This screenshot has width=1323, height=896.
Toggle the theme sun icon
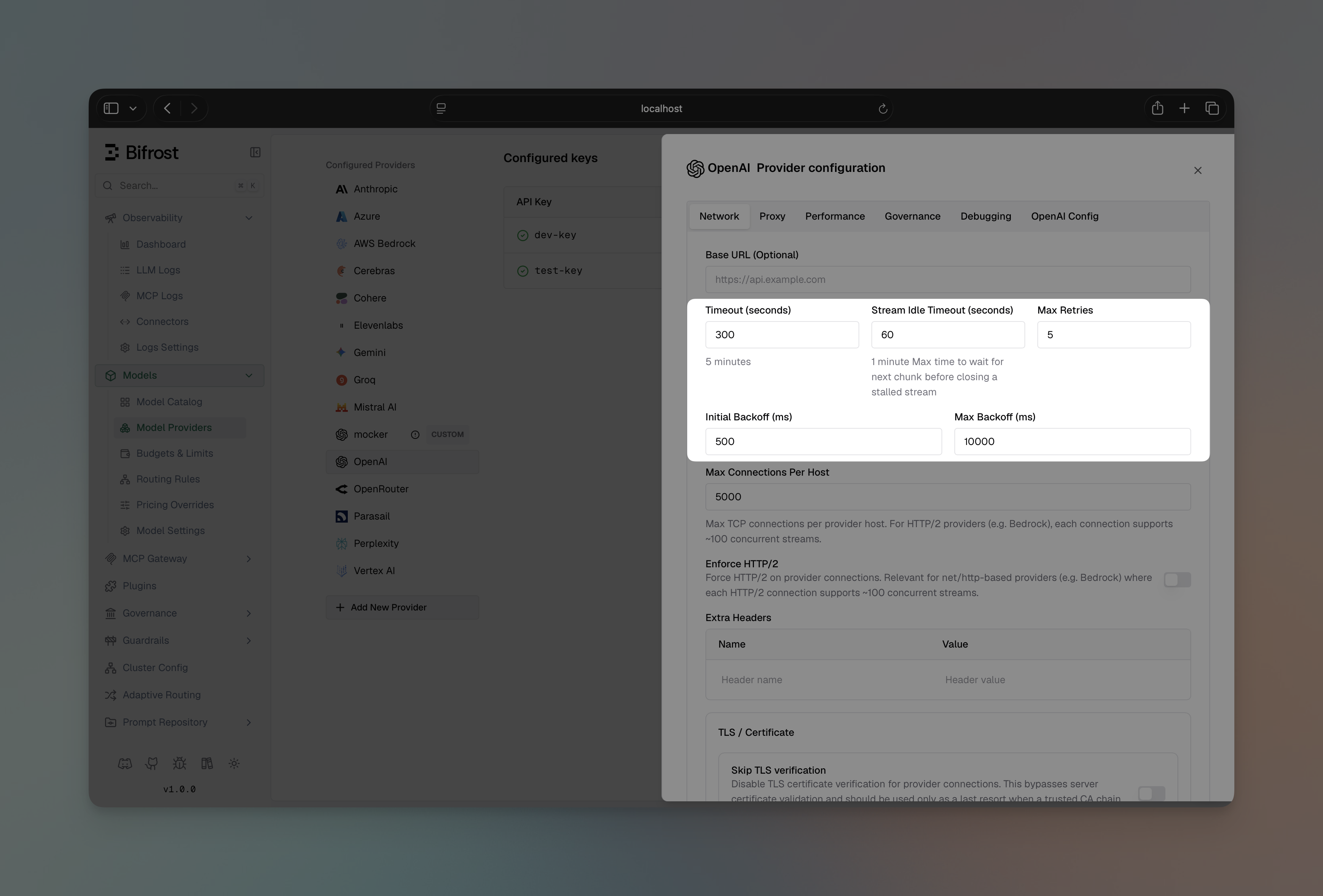[x=234, y=763]
